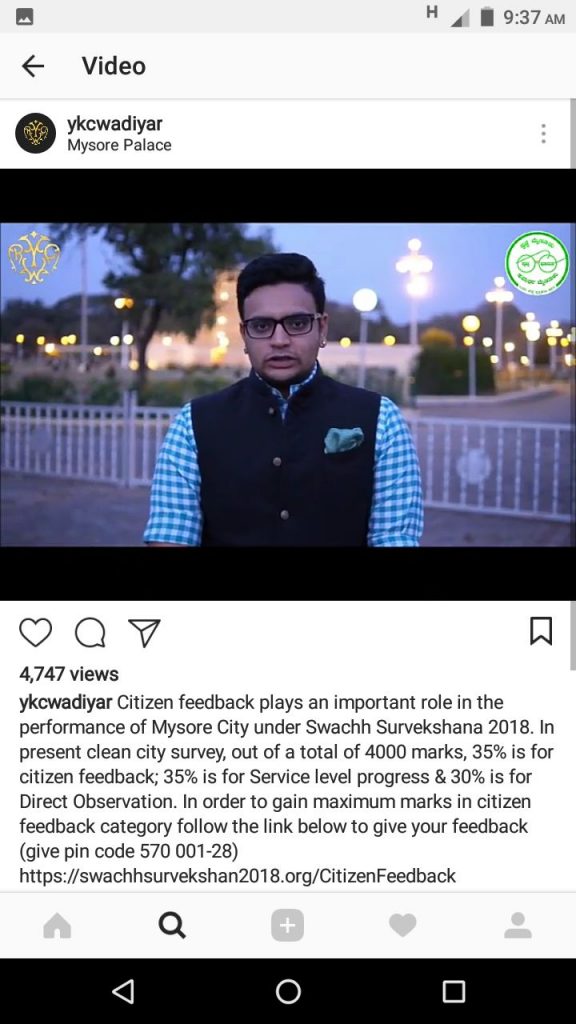
Task: Share post via paper plane icon
Action: coord(144,632)
